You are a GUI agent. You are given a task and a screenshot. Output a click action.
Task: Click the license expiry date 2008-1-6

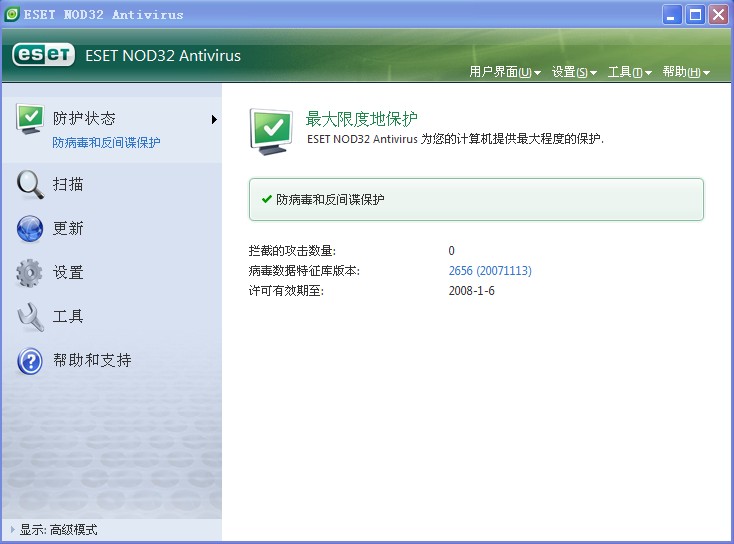471,291
